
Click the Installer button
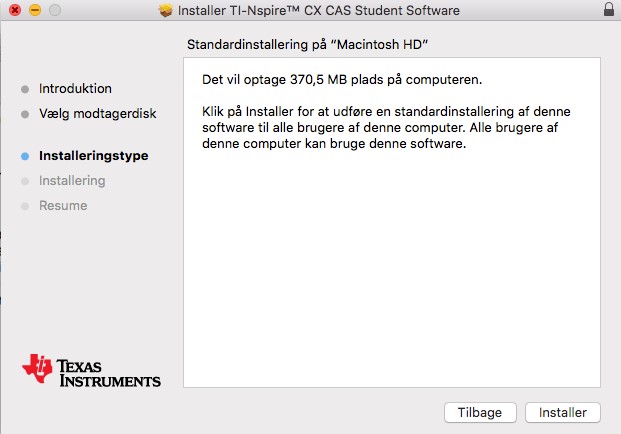(562, 413)
